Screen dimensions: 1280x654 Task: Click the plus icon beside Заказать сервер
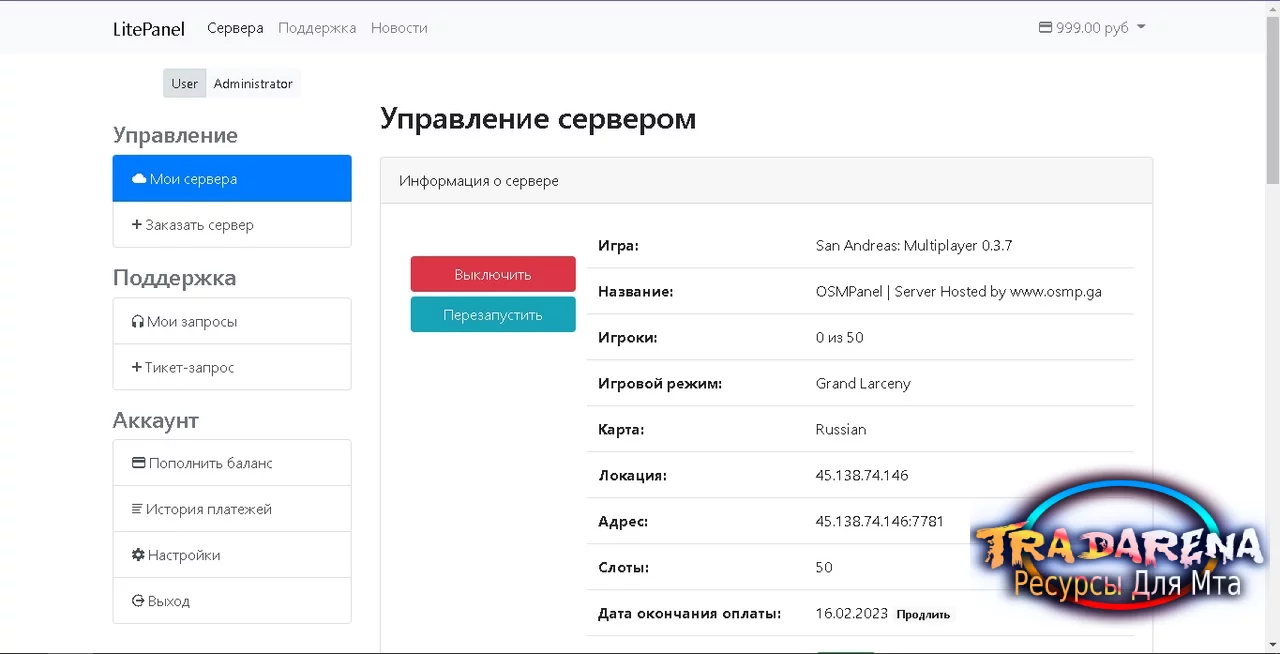(x=137, y=225)
